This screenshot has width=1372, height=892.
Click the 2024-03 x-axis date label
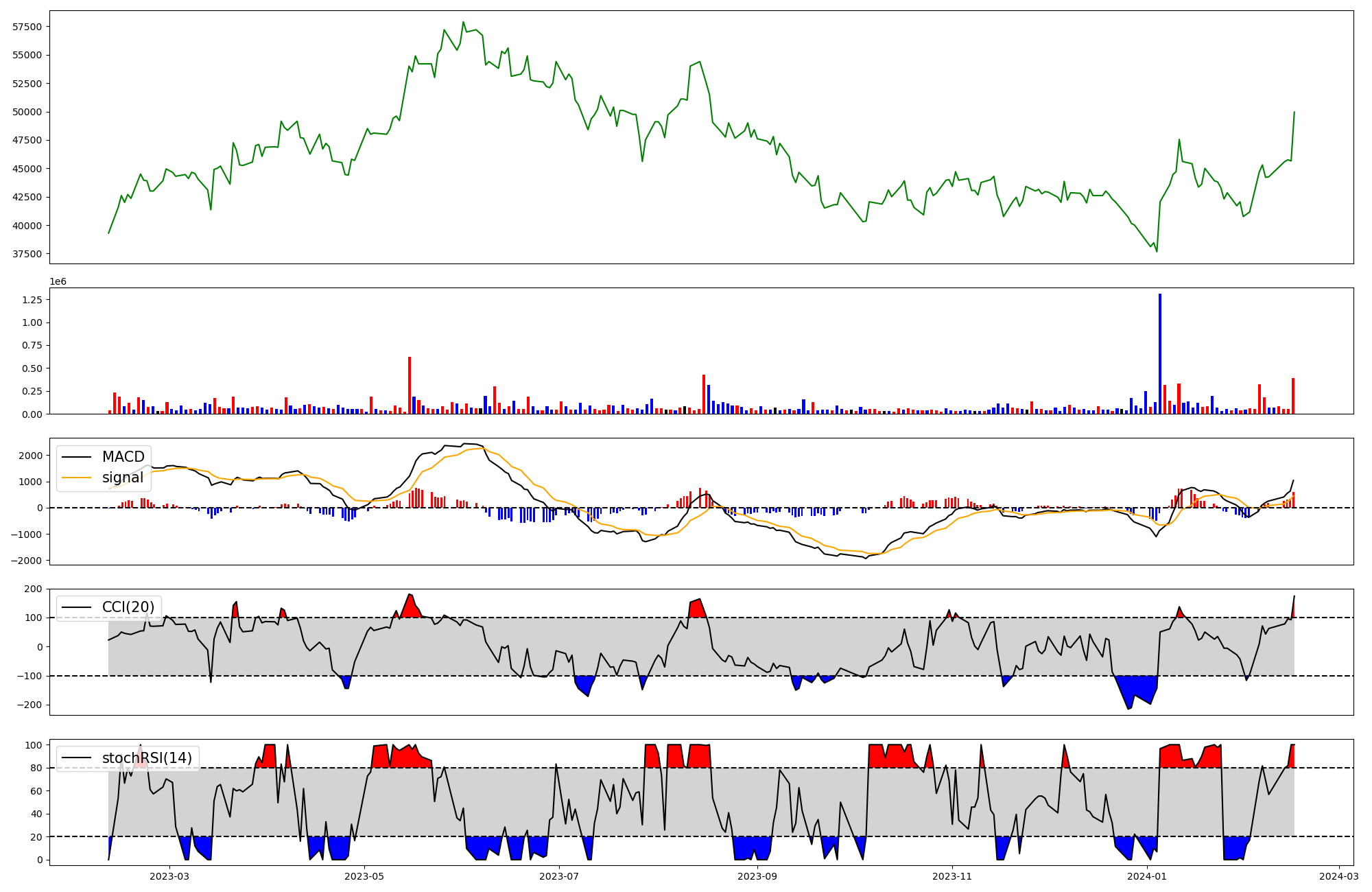1338,876
